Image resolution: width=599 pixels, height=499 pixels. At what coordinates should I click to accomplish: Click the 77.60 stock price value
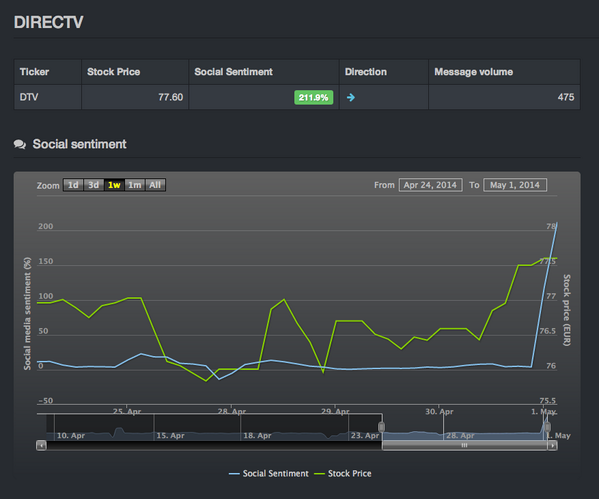(x=171, y=97)
